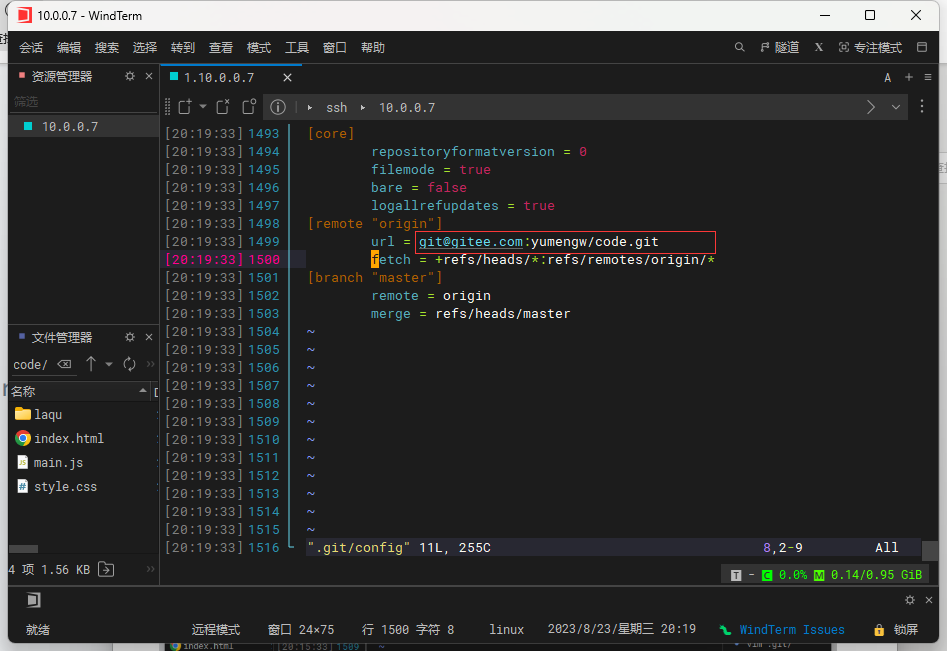
Task: Expand the new session dropdown arrow
Action: click(203, 107)
